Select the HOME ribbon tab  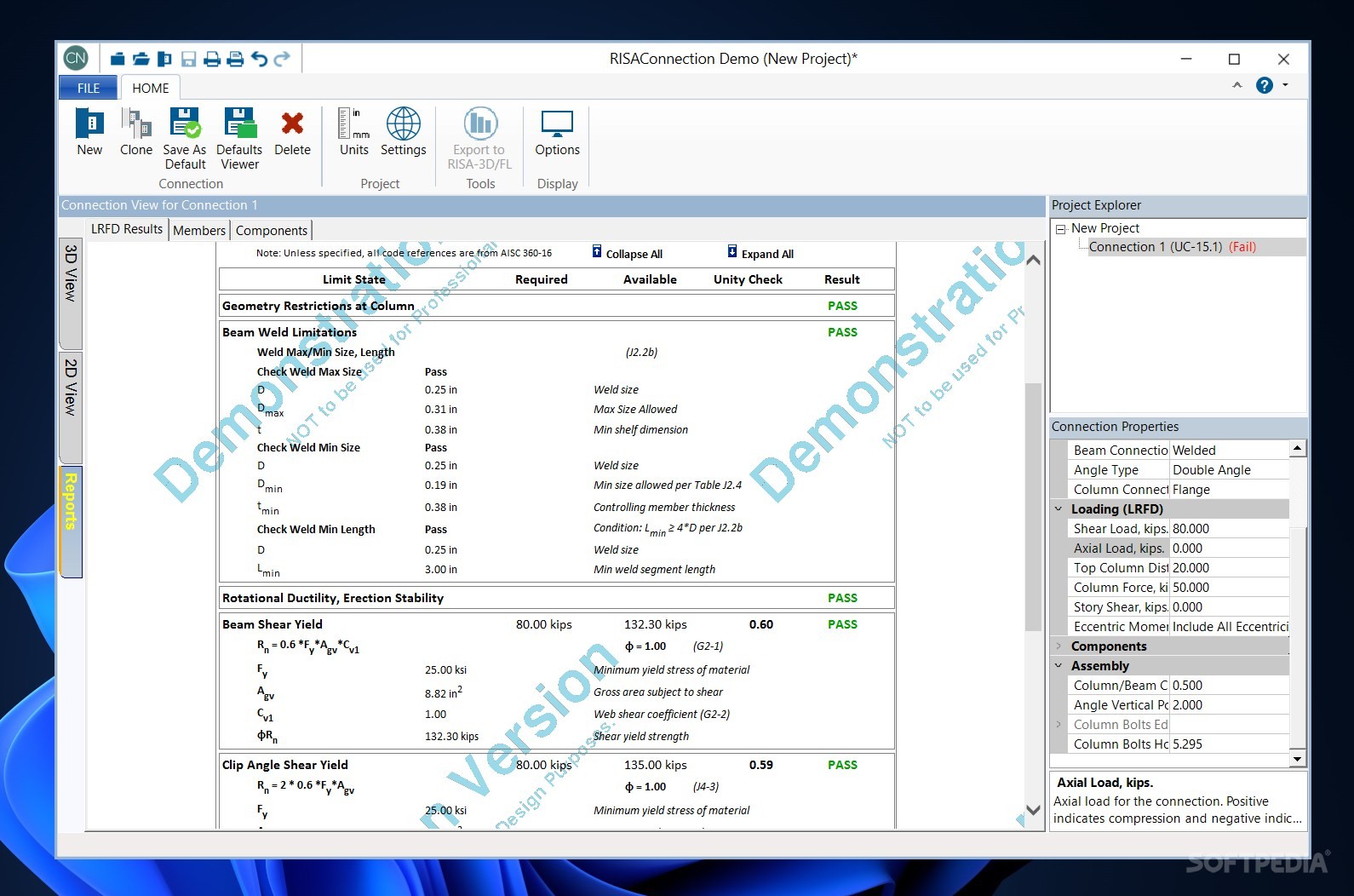coord(150,88)
